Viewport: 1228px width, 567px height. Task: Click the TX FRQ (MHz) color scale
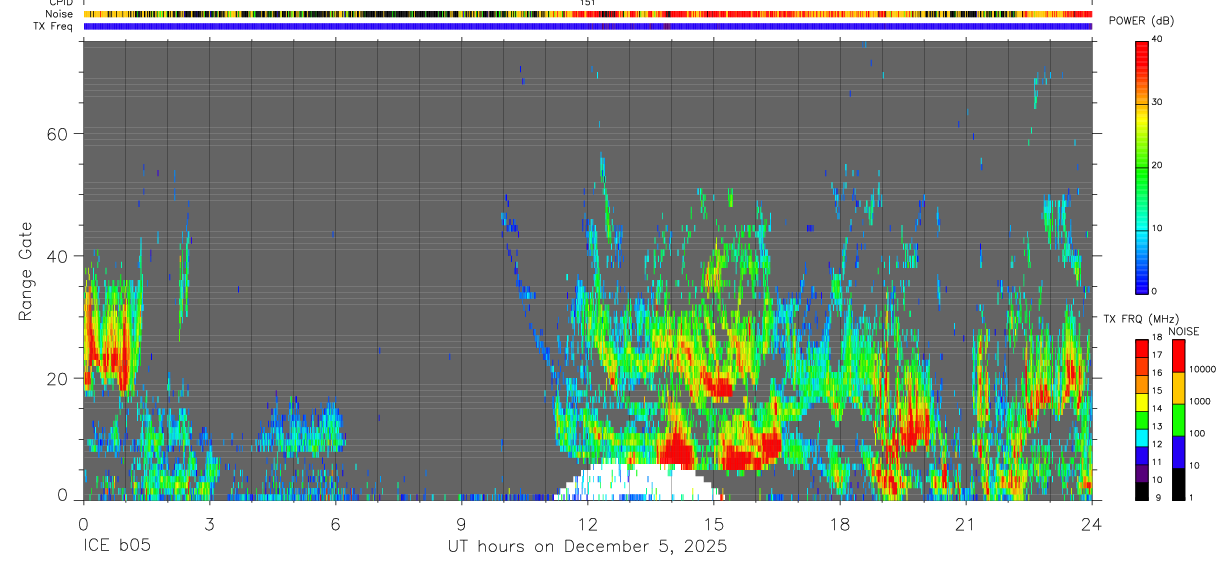[1142, 419]
